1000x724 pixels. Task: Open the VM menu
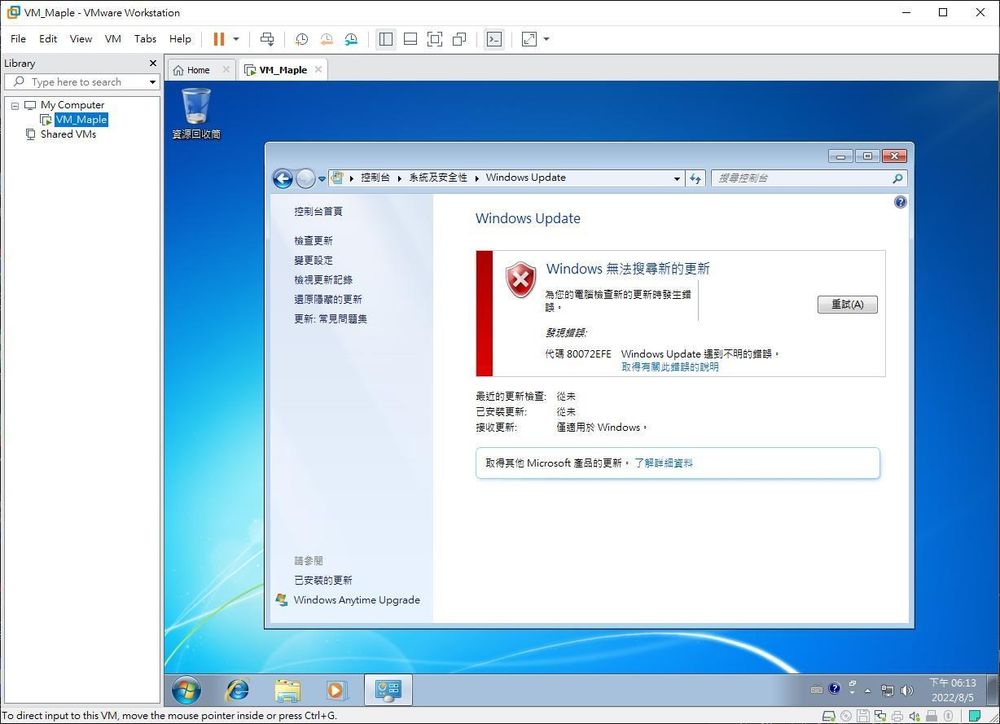coord(112,39)
